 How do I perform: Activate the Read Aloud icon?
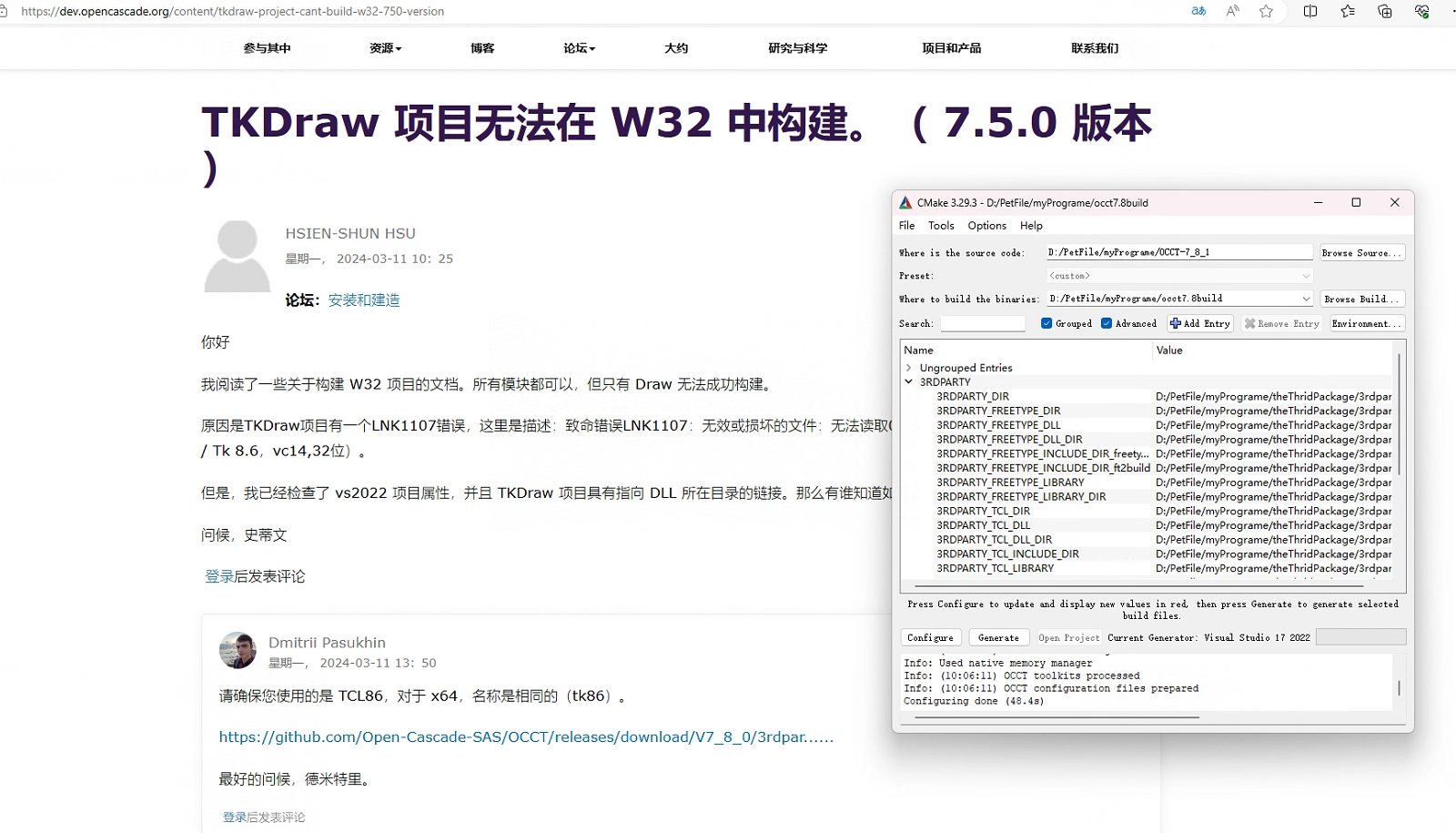coord(1232,11)
